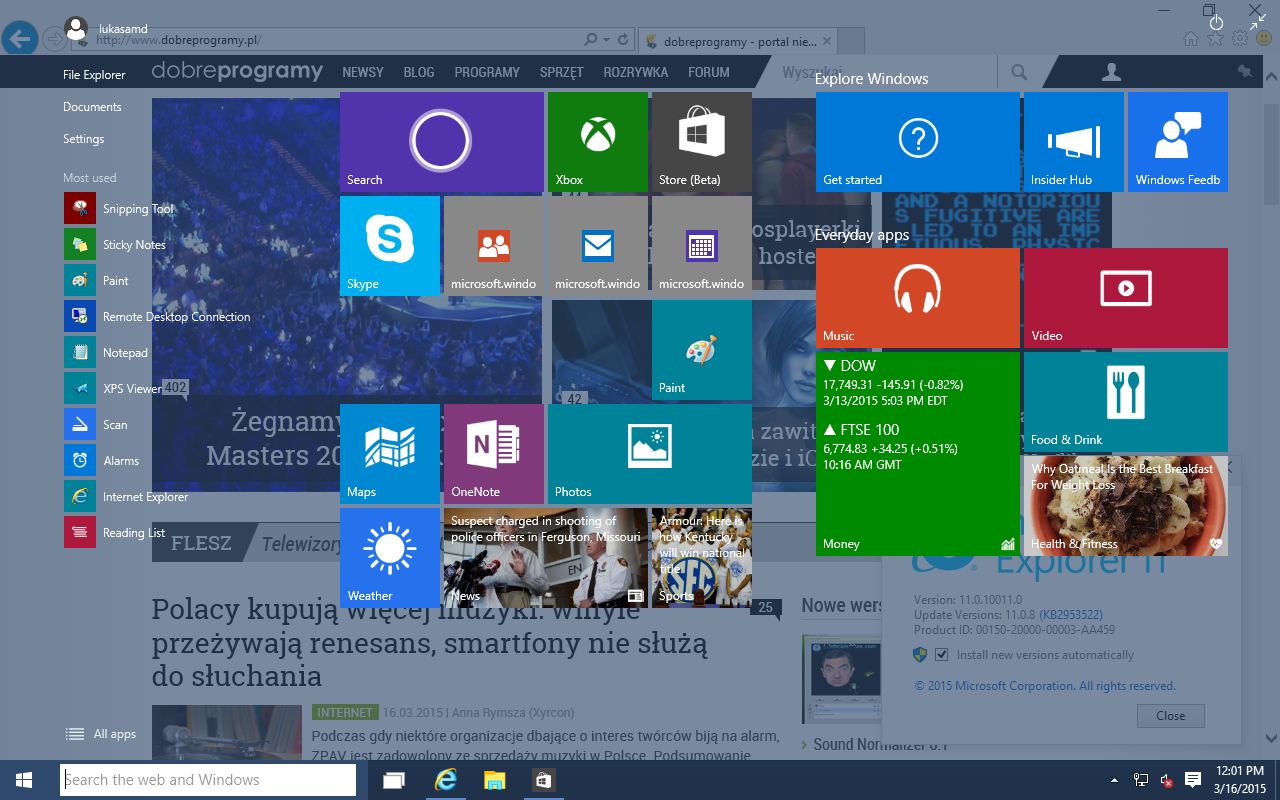Launch the Insider Hub tile
This screenshot has height=800, width=1280.
[1074, 142]
